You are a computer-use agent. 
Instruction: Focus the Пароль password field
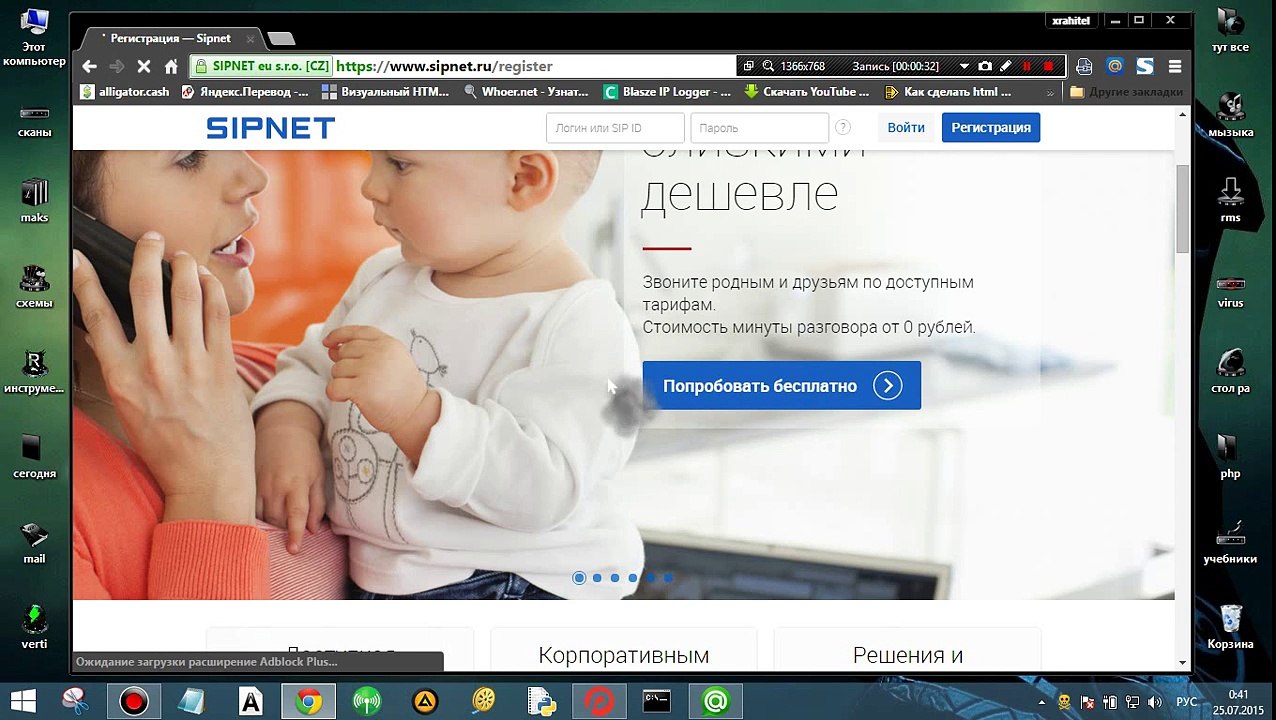(760, 128)
